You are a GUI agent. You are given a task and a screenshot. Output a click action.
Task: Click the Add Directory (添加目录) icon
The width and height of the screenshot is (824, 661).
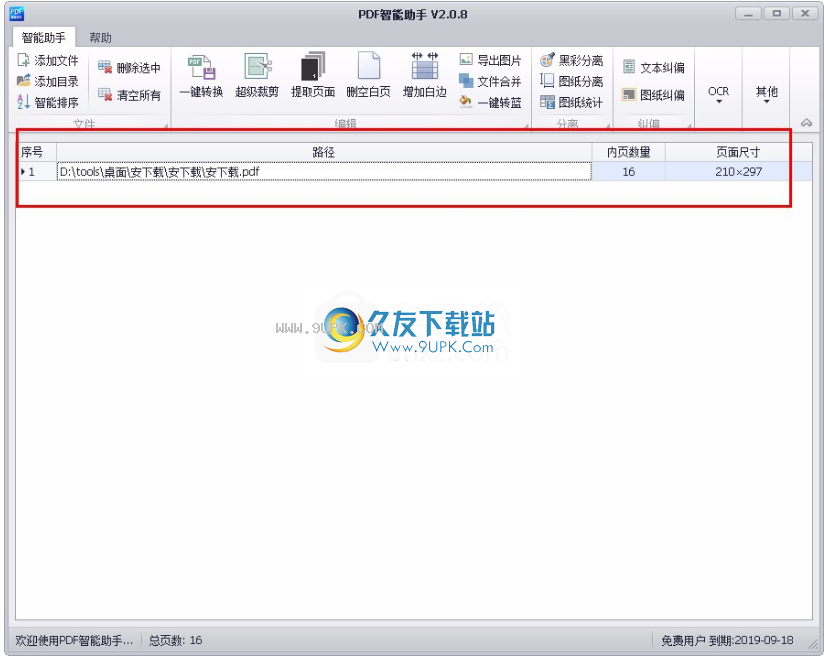(24, 81)
